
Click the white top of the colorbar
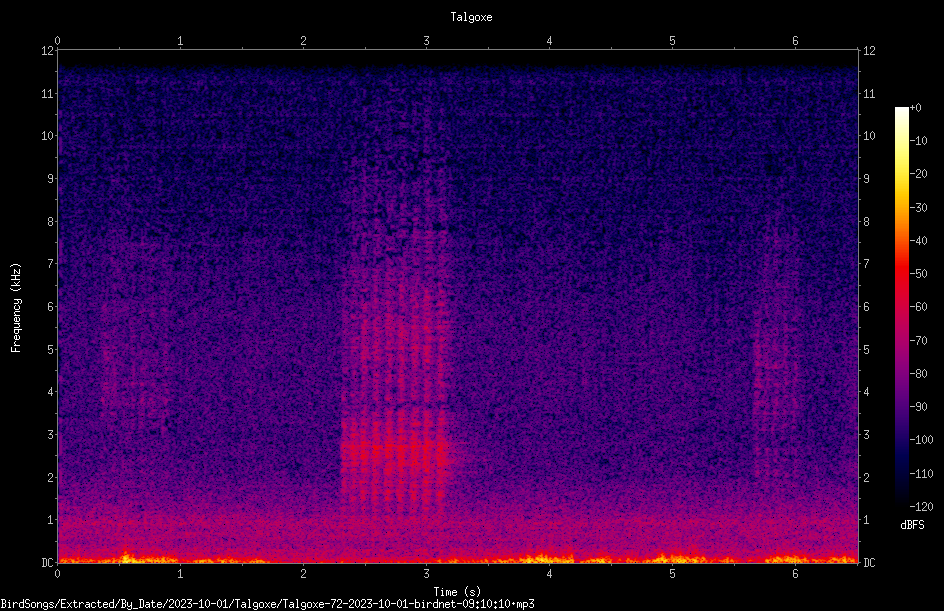[x=901, y=113]
